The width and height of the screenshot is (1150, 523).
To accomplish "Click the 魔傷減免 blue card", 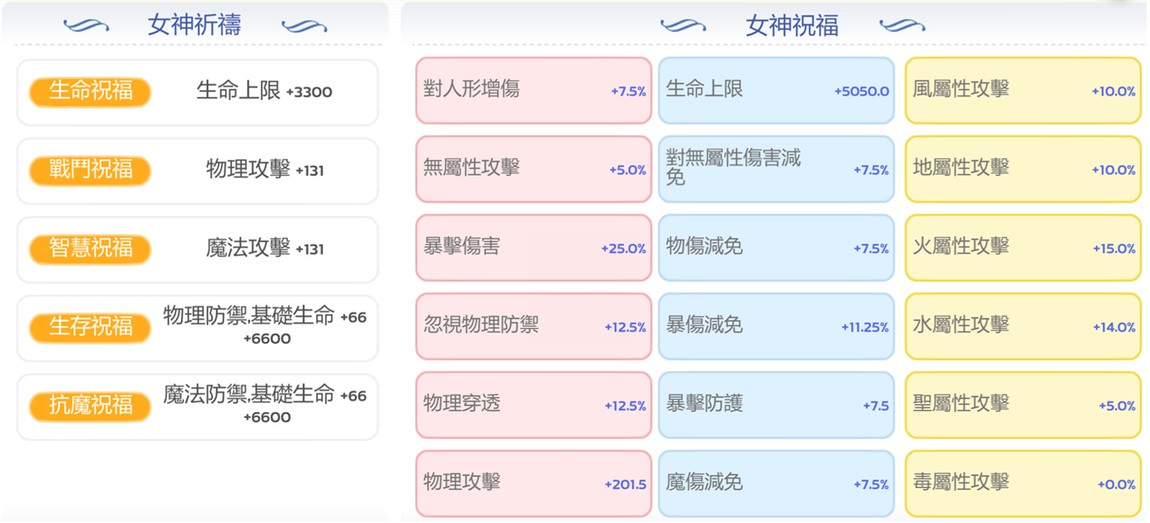I will point(776,483).
